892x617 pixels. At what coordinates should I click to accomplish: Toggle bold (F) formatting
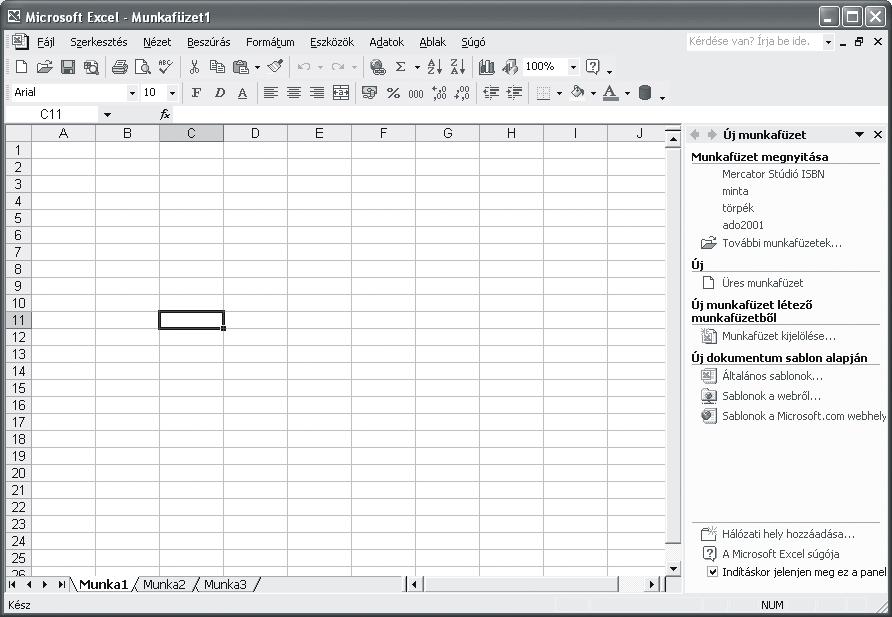click(x=196, y=93)
